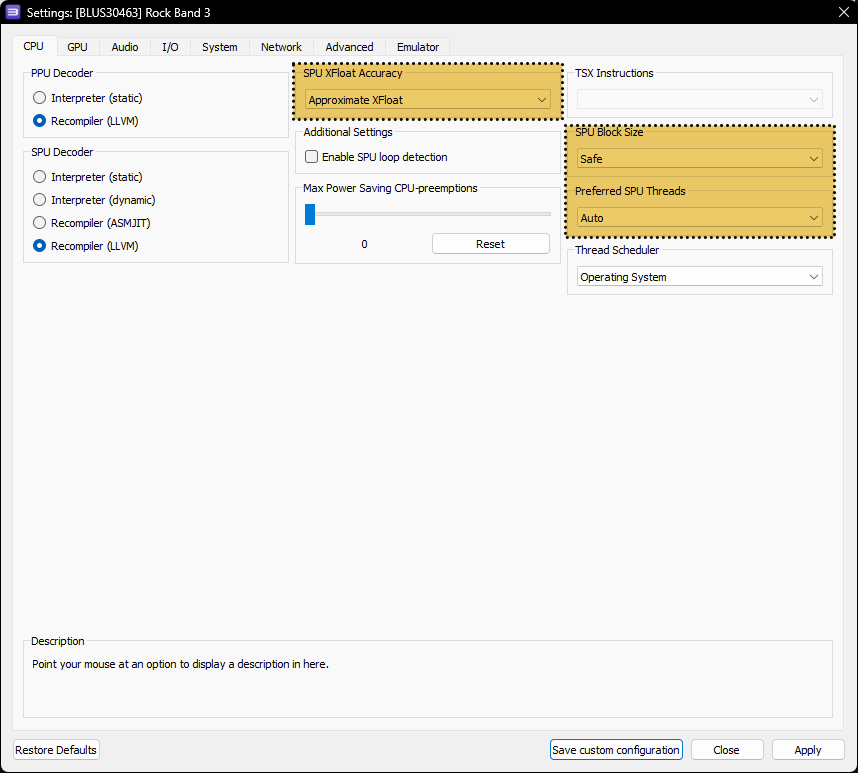Click the "SPU Decoder" group label

62,152
